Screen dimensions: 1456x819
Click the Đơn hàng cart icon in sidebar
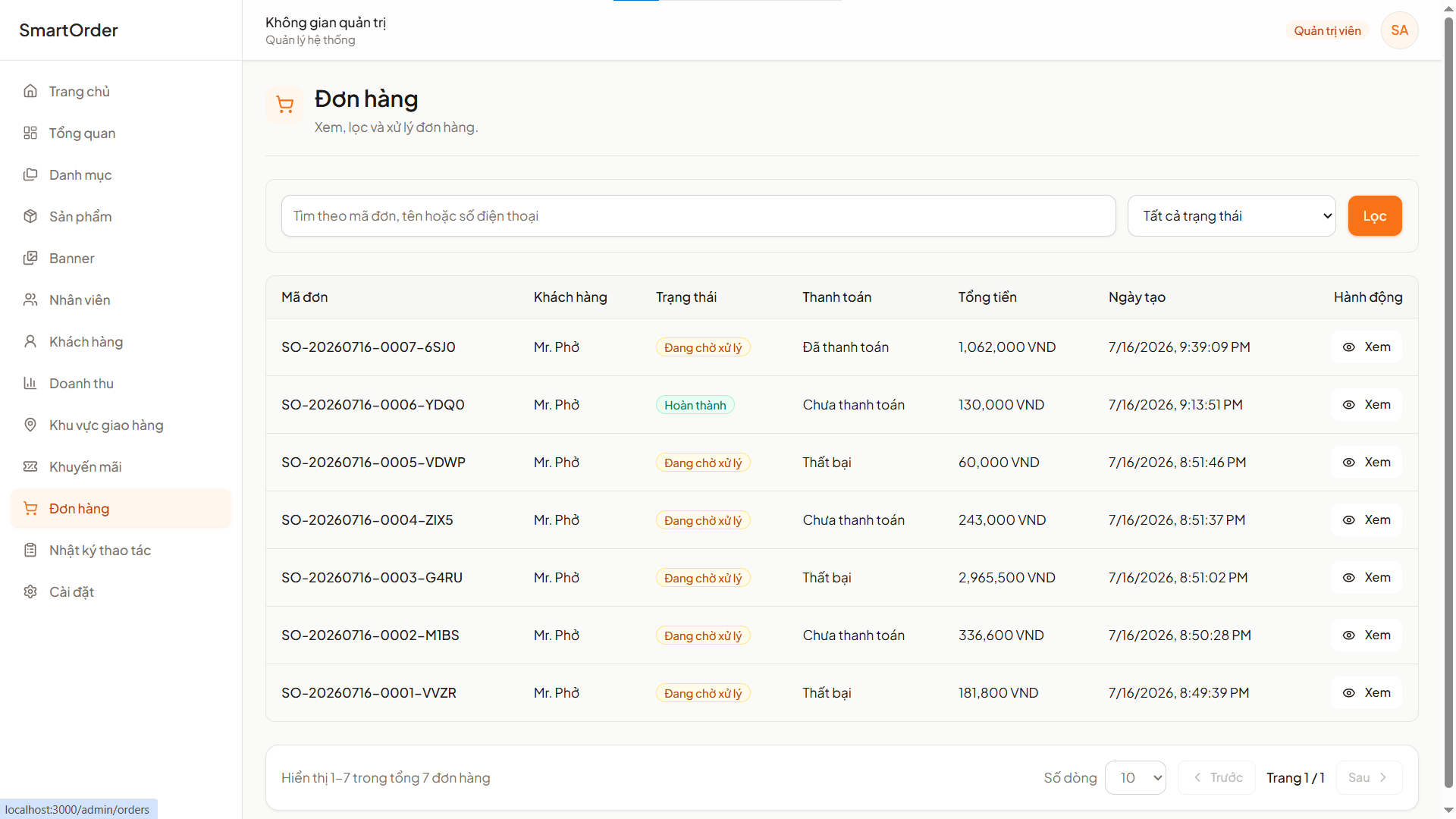[30, 508]
